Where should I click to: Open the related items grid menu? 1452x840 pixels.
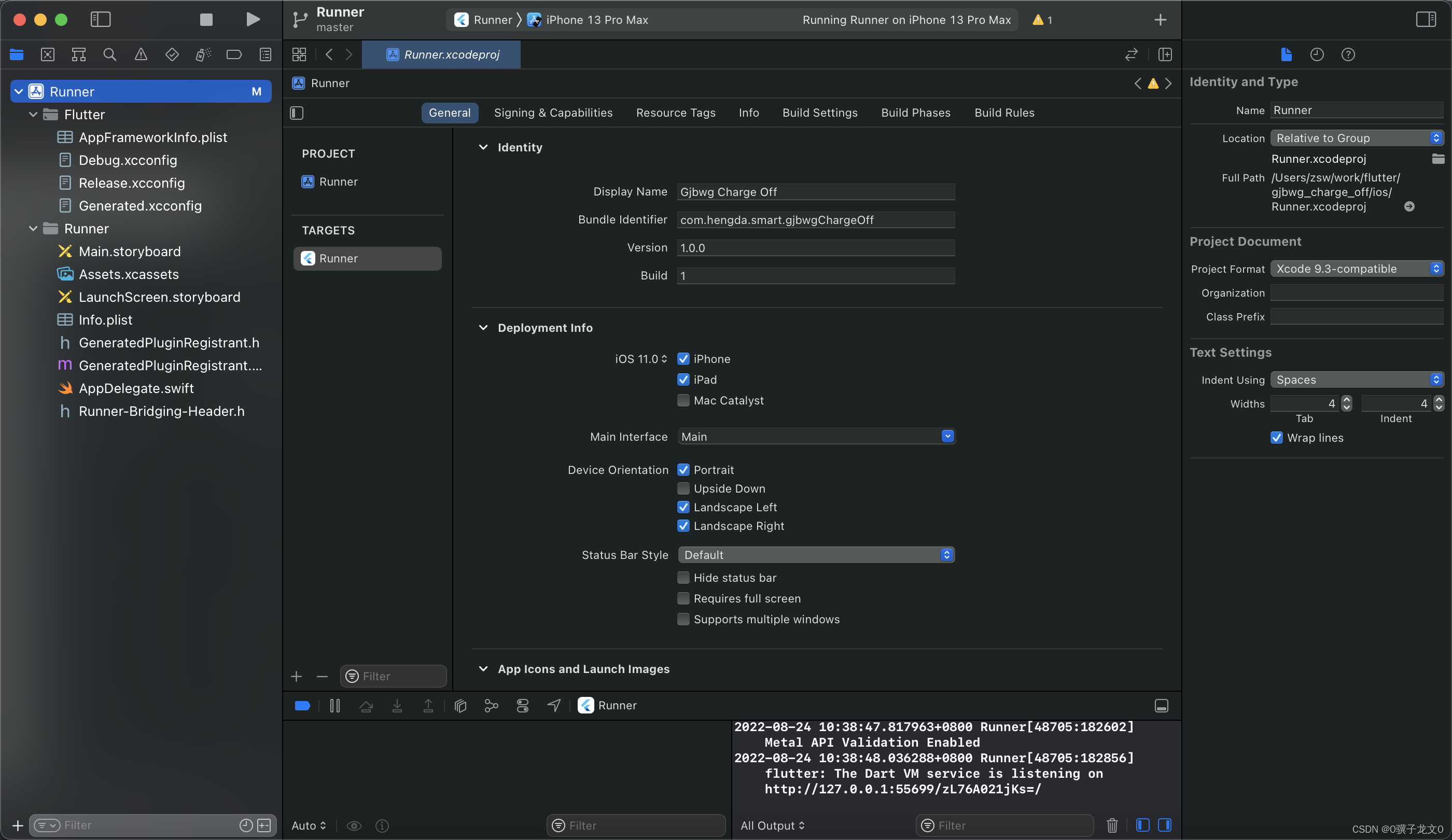pos(299,55)
